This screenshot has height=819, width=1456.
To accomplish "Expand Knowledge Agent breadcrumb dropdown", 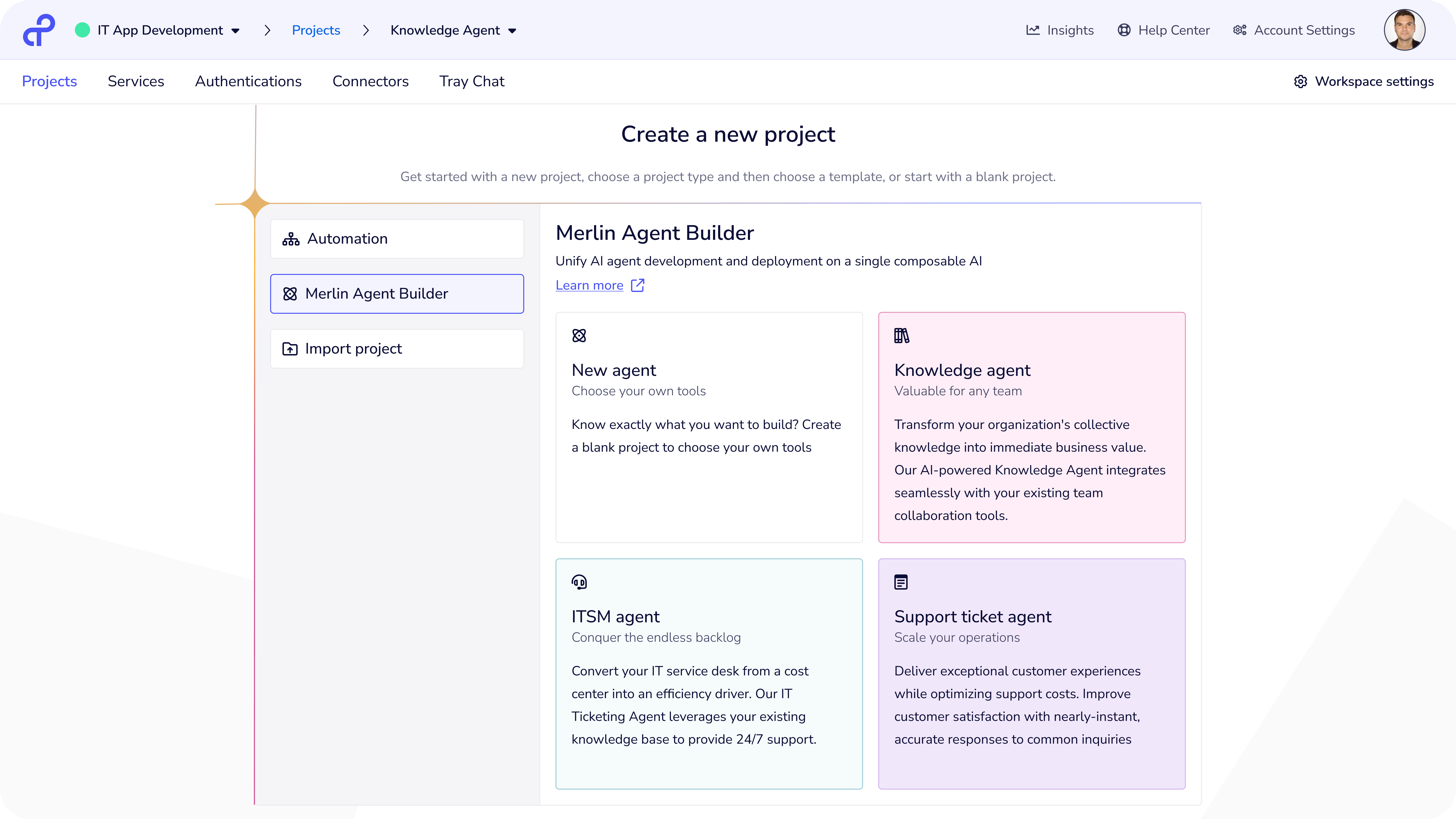I will (x=512, y=31).
